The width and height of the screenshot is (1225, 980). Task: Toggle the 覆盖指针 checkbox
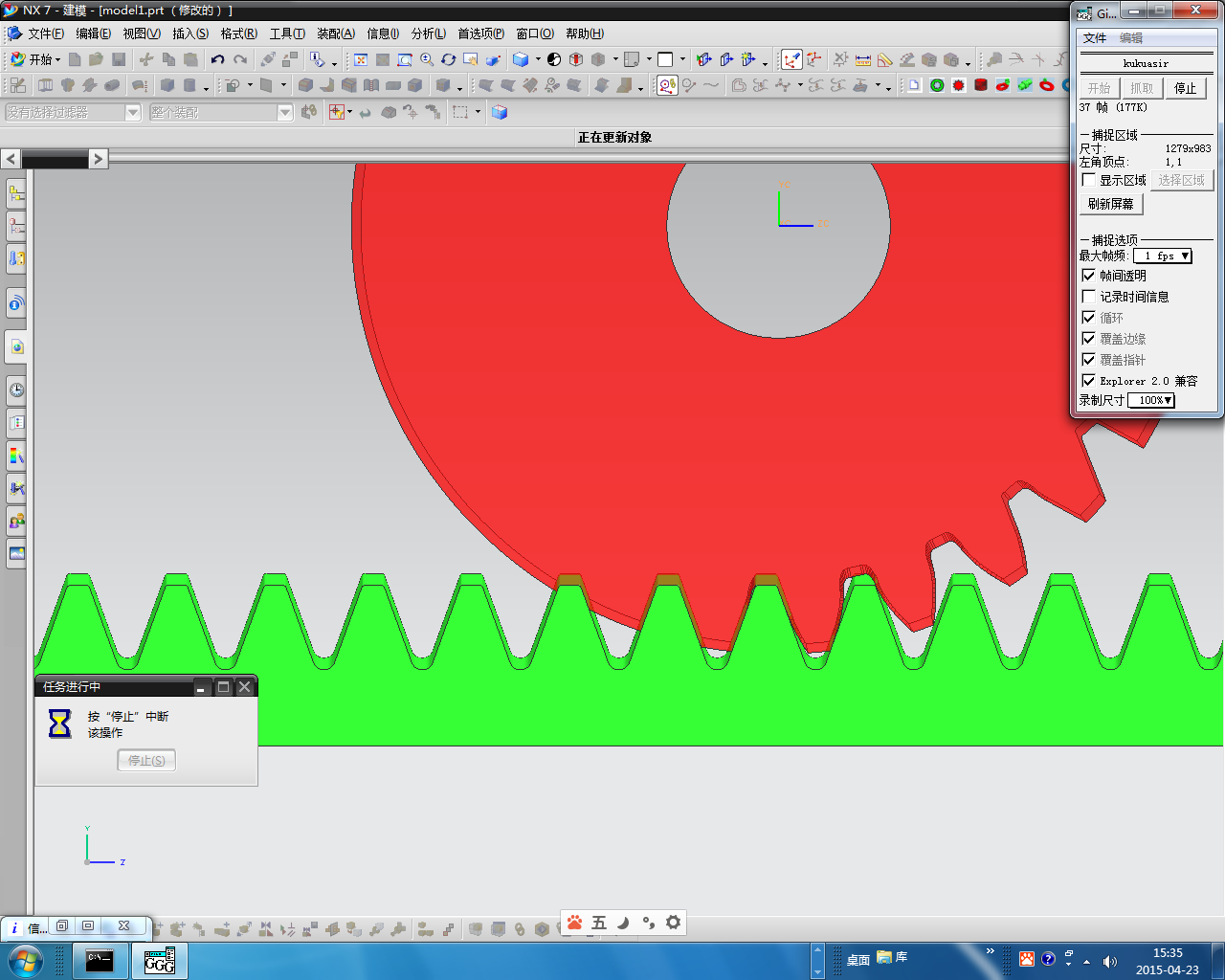tap(1088, 360)
